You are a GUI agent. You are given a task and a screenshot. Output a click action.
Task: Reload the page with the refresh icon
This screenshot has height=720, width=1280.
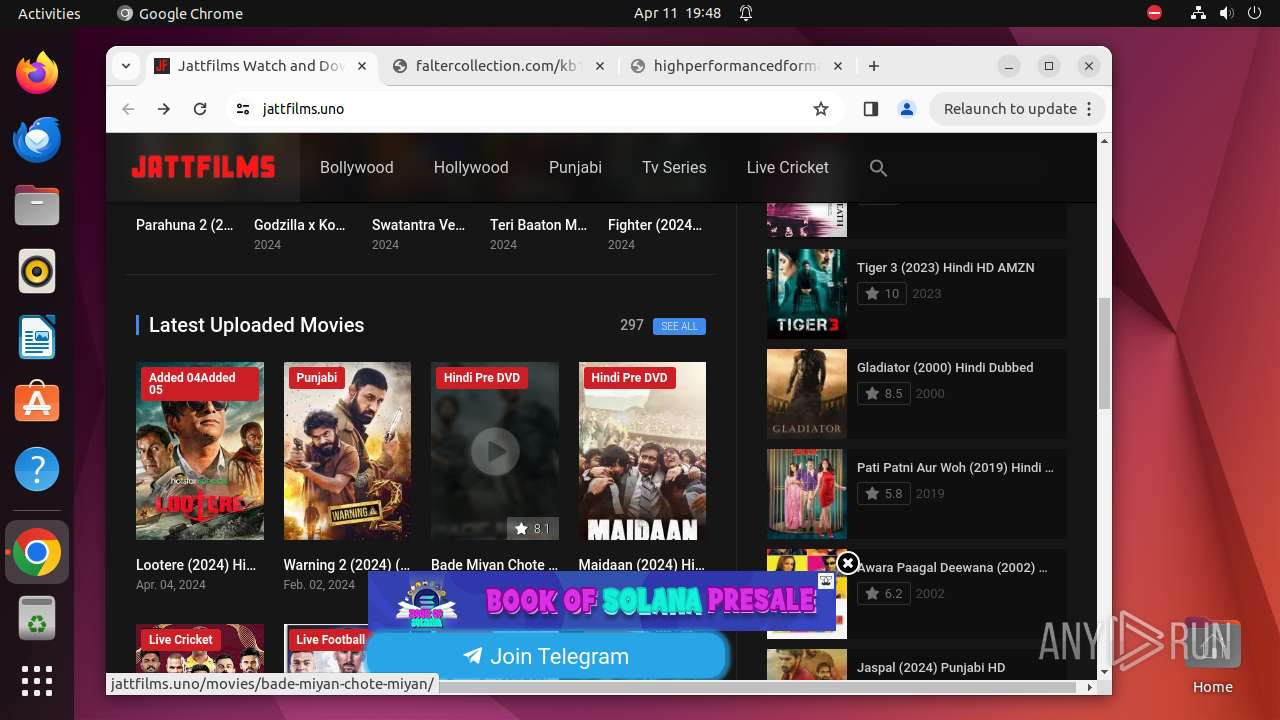(200, 109)
